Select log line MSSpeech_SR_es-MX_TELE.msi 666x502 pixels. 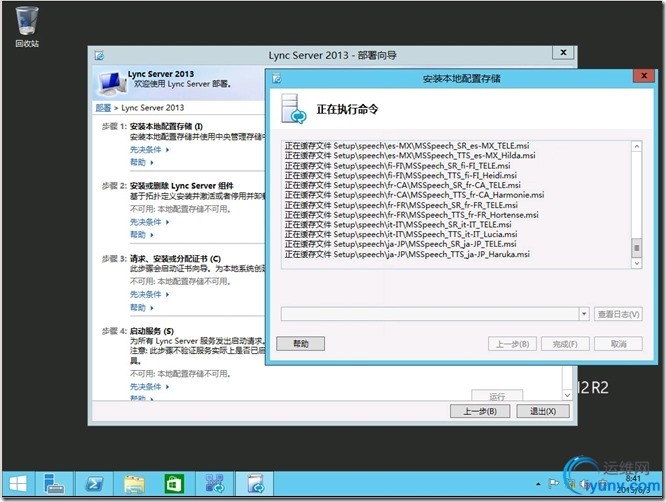point(407,146)
